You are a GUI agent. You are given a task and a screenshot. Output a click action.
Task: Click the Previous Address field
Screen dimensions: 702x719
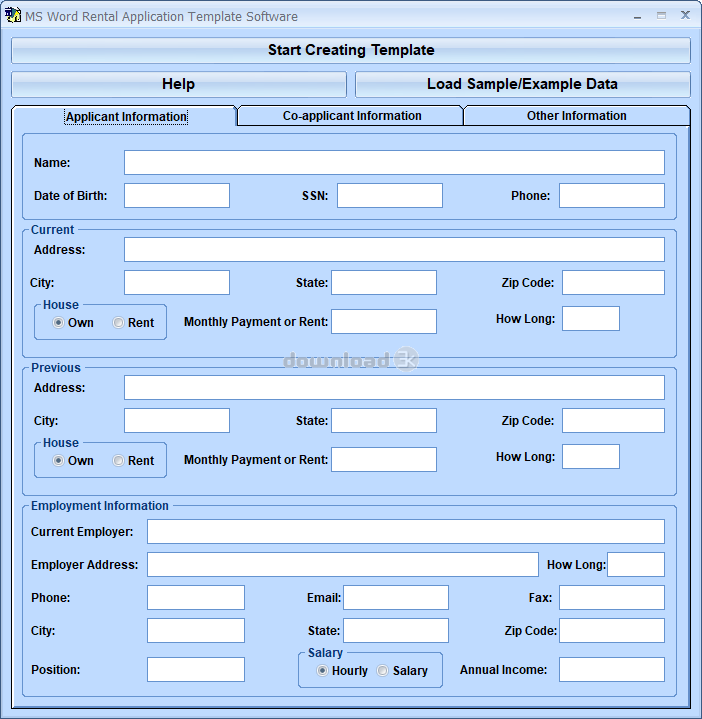[394, 387]
